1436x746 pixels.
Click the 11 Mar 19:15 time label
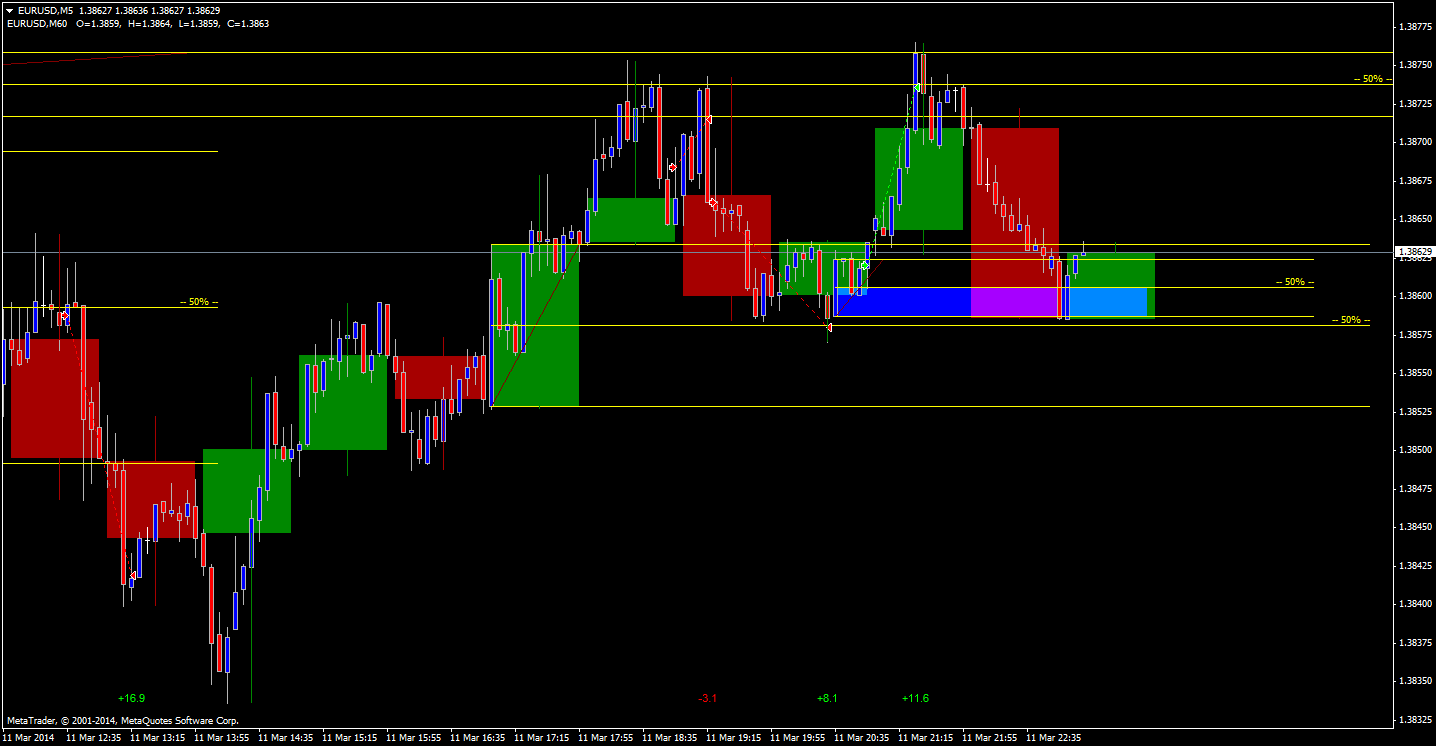[733, 738]
